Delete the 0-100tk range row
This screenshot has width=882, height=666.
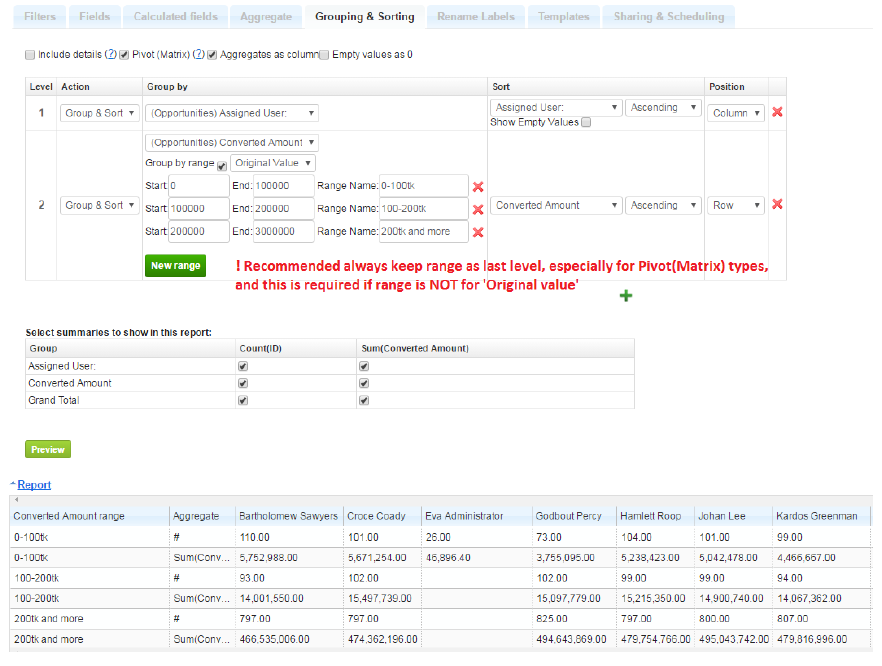tap(478, 187)
